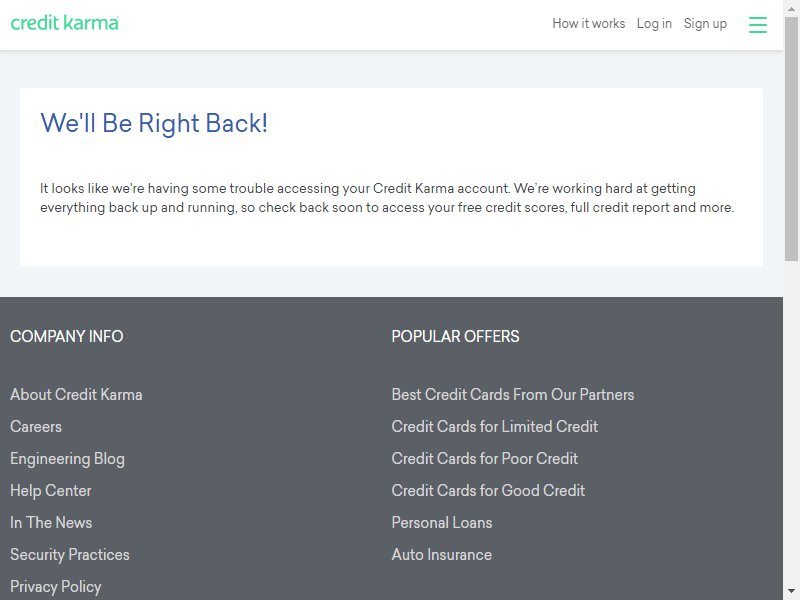Click the scrollbar down arrow
This screenshot has height=600, width=800.
point(791,592)
